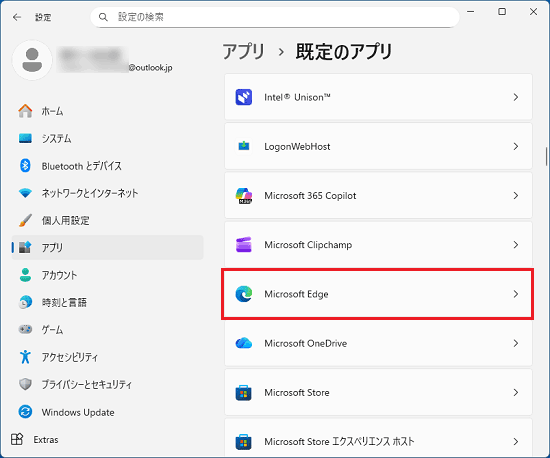Screen dimensions: 550x458
Task: Click アプリ breadcrumb link
Action: point(243,52)
